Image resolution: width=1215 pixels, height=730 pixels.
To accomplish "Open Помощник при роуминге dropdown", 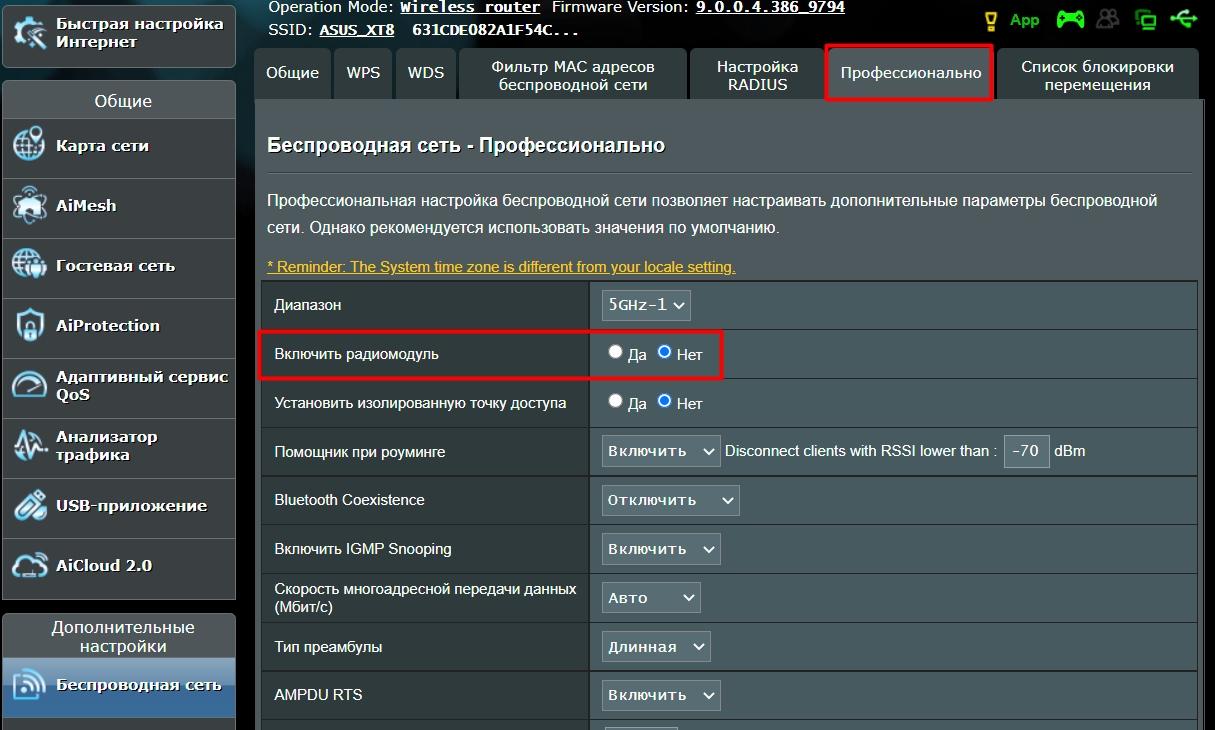I will (x=661, y=451).
